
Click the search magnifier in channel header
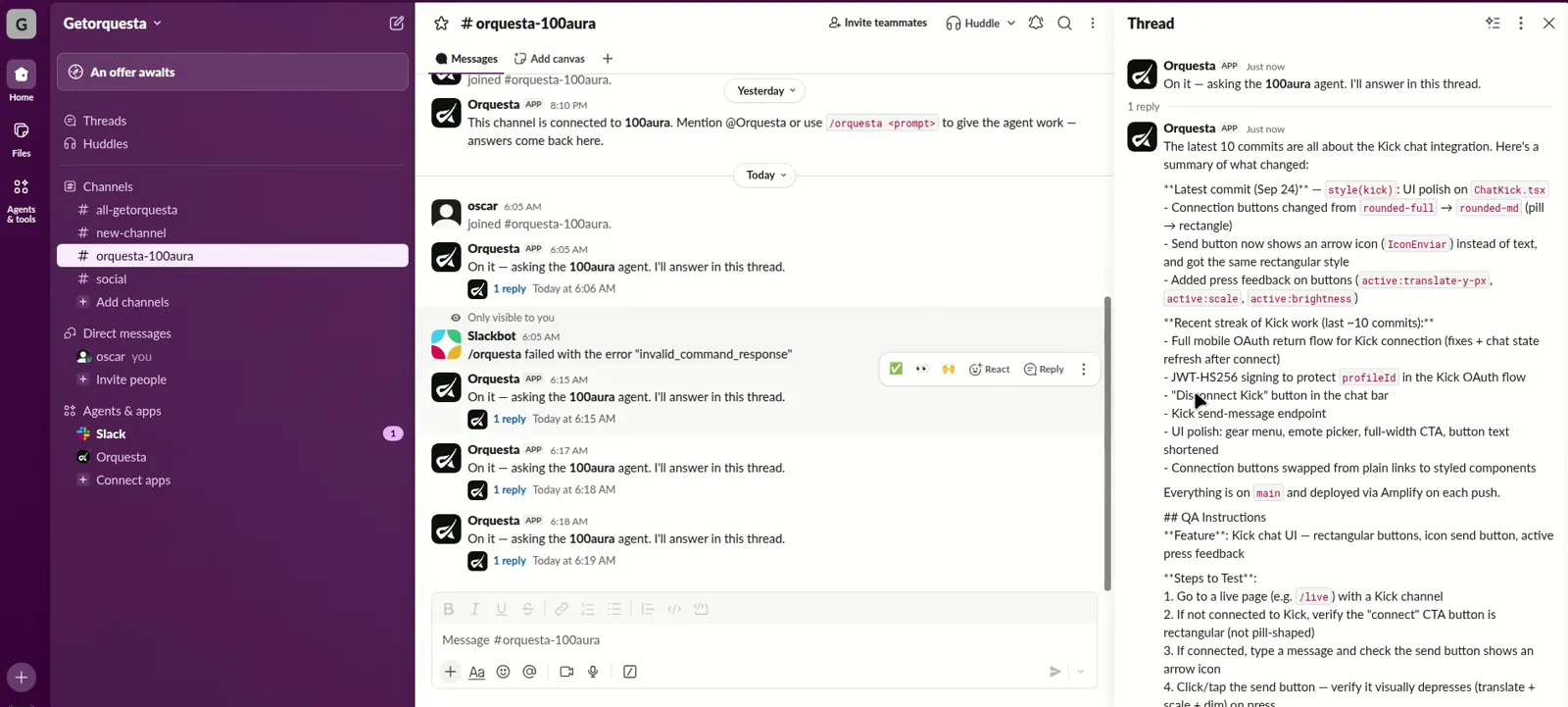point(1064,23)
